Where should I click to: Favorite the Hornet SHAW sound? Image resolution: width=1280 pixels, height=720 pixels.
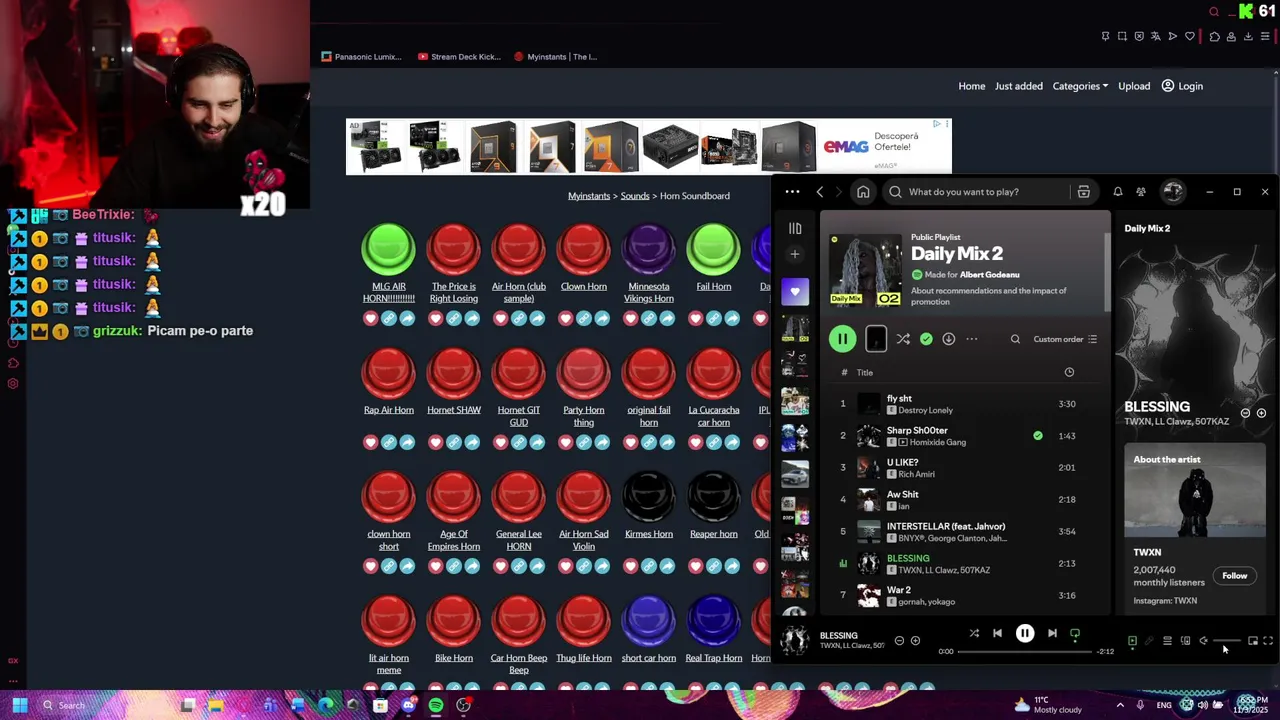pyautogui.click(x=436, y=442)
